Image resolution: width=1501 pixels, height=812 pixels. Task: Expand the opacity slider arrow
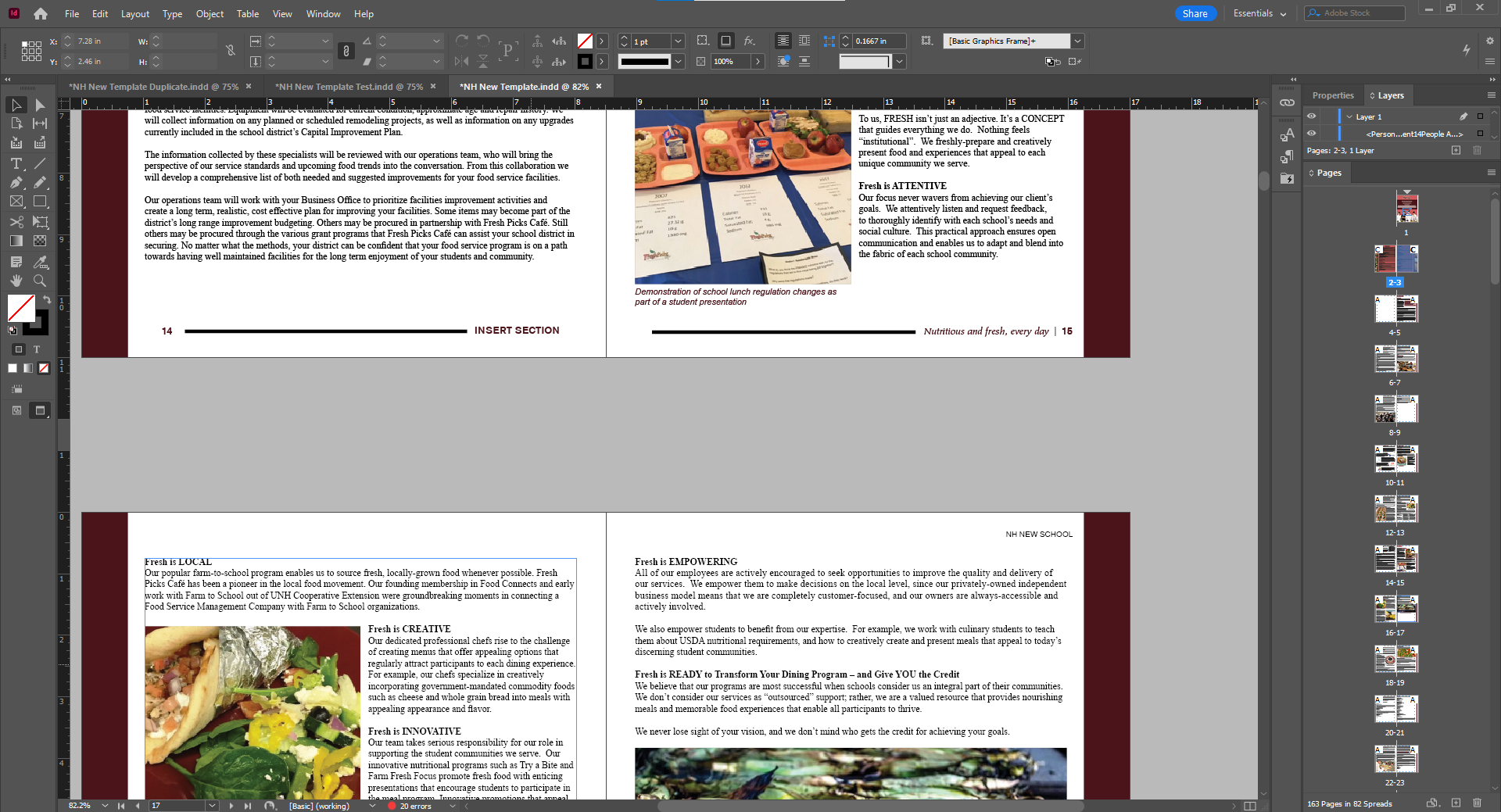tap(758, 61)
